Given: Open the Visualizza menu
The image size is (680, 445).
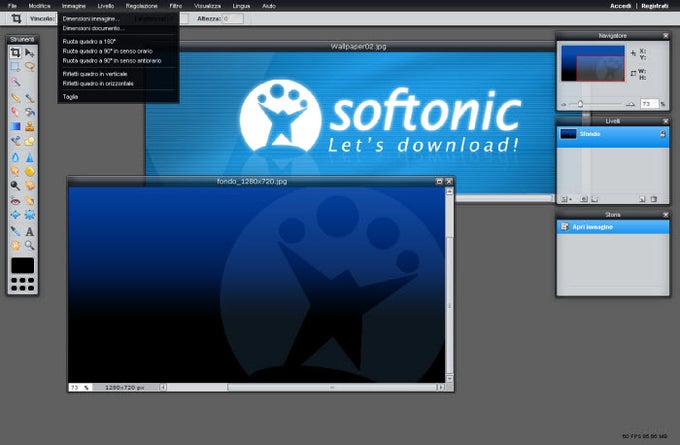Looking at the screenshot, I should [207, 6].
